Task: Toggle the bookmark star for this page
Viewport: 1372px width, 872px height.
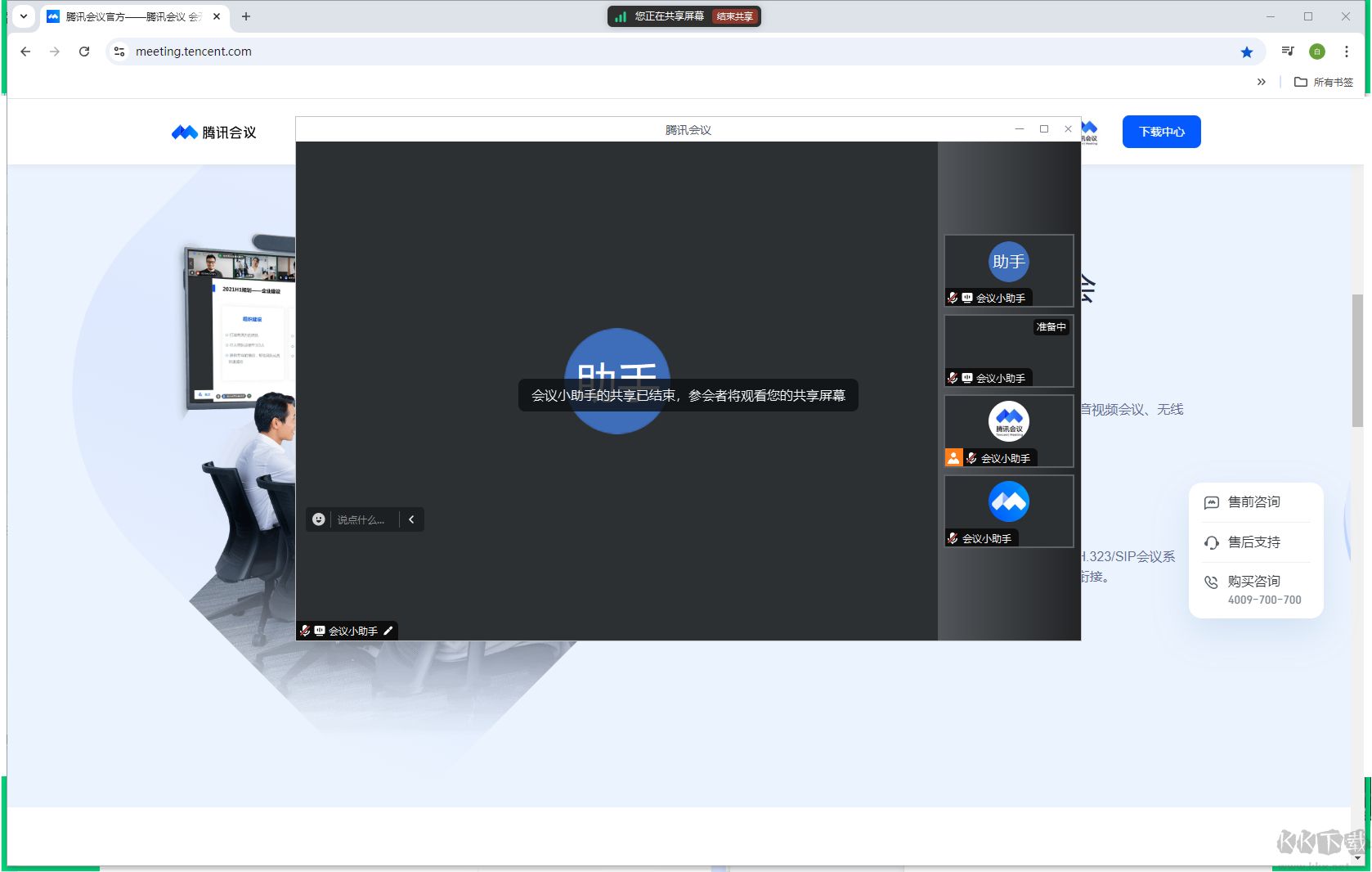Action: (x=1247, y=52)
